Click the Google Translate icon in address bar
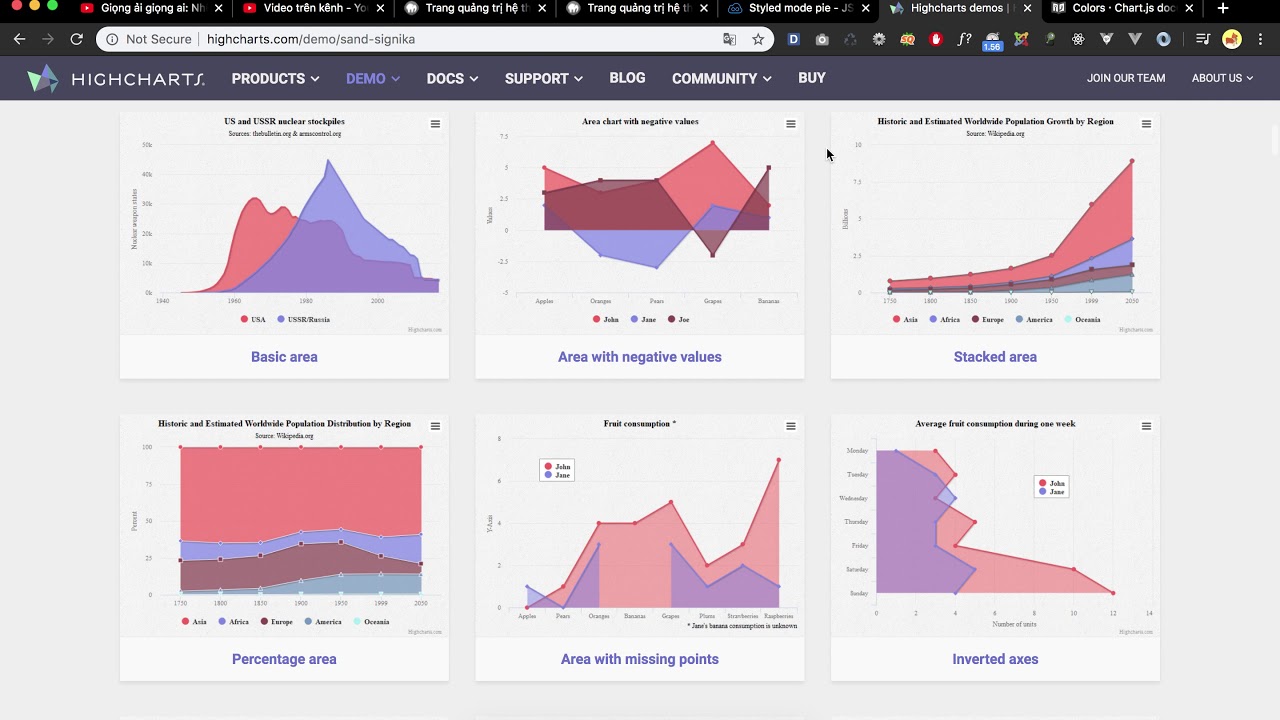This screenshot has height=720, width=1280. (729, 39)
